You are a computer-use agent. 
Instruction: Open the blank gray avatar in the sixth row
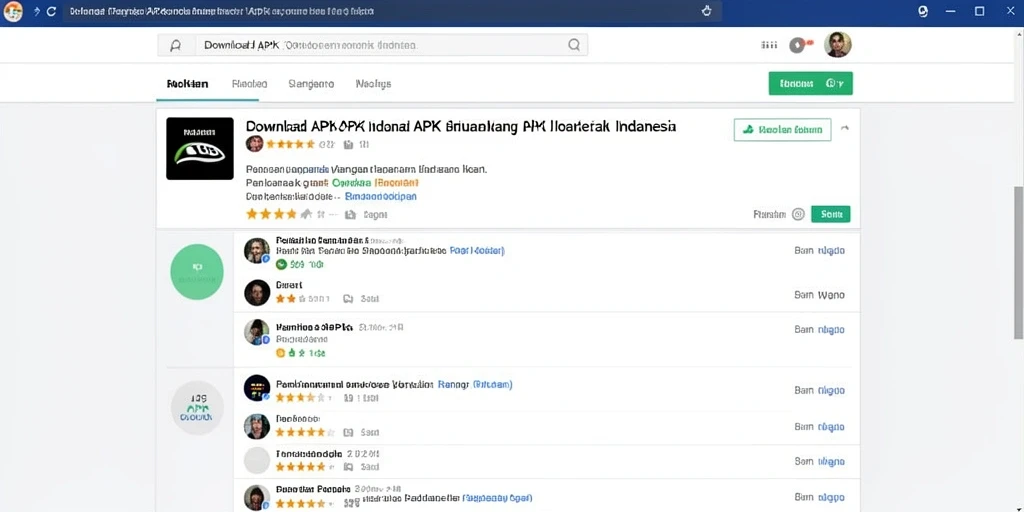tap(257, 460)
